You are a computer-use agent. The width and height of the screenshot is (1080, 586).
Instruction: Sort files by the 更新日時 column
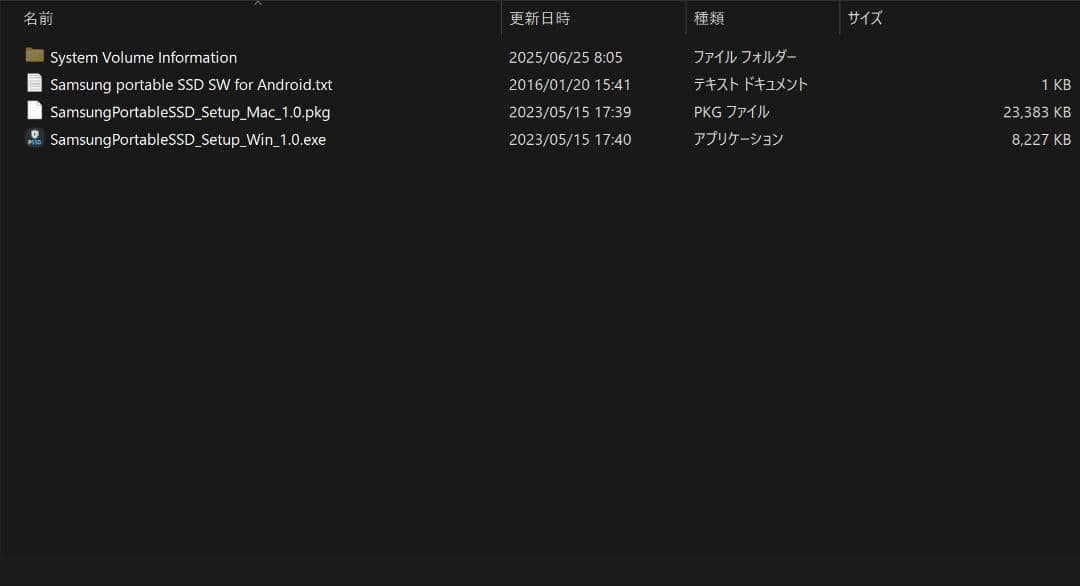(x=539, y=18)
